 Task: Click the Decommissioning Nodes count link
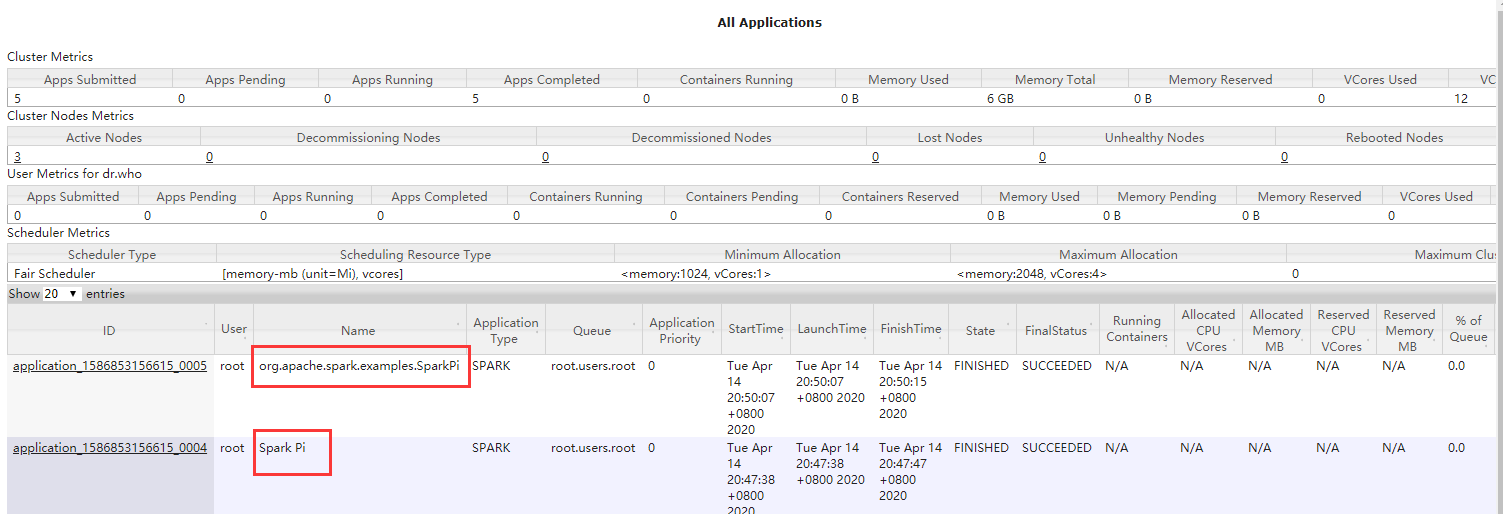pyautogui.click(x=209, y=157)
